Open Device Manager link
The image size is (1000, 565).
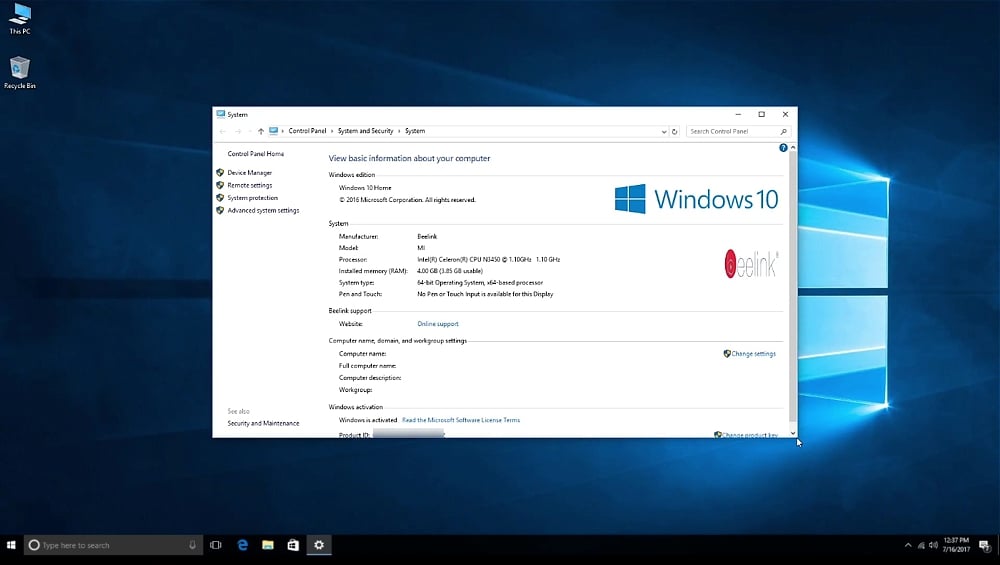tap(249, 173)
